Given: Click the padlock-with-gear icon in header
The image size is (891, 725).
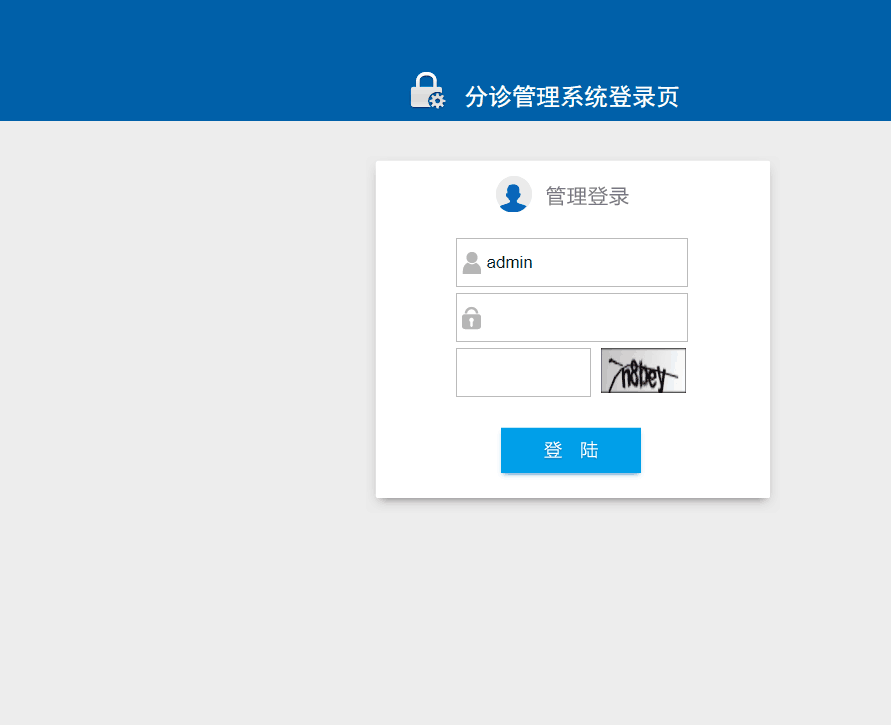Looking at the screenshot, I should click(428, 90).
